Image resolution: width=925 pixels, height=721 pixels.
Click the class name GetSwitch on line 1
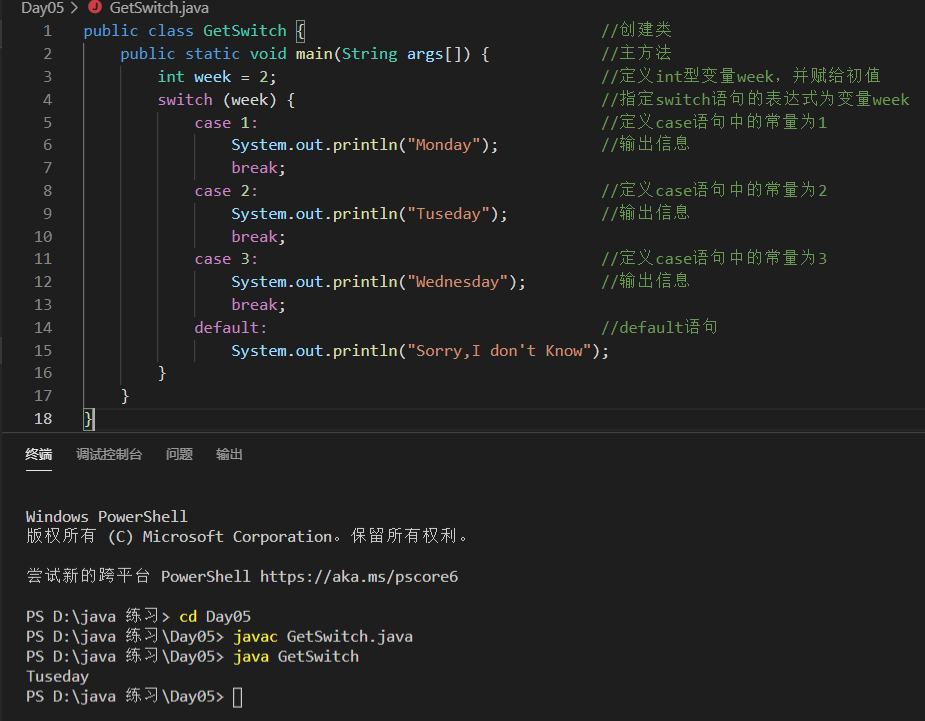pos(245,31)
